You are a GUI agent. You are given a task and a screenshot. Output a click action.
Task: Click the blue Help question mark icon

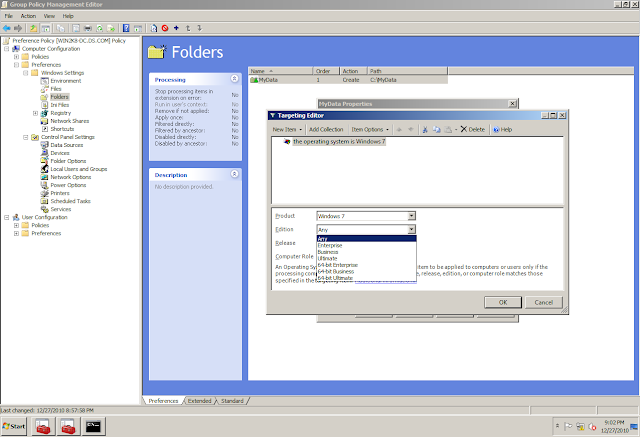[126, 28]
